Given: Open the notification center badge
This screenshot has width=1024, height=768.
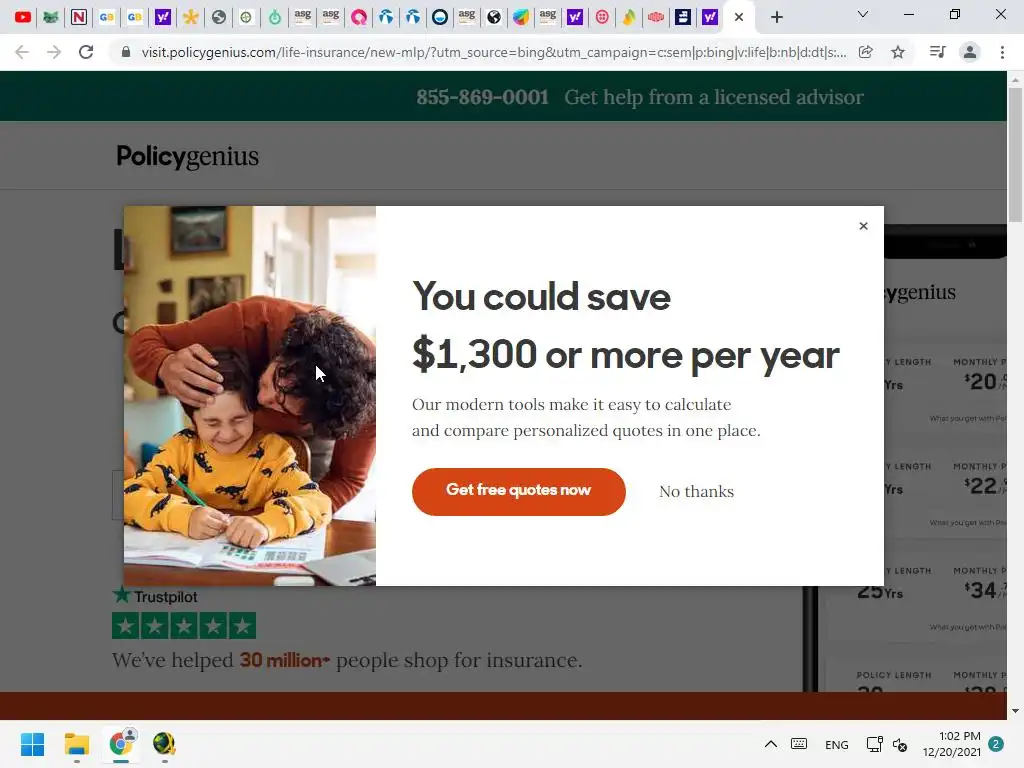Looking at the screenshot, I should click(x=996, y=744).
